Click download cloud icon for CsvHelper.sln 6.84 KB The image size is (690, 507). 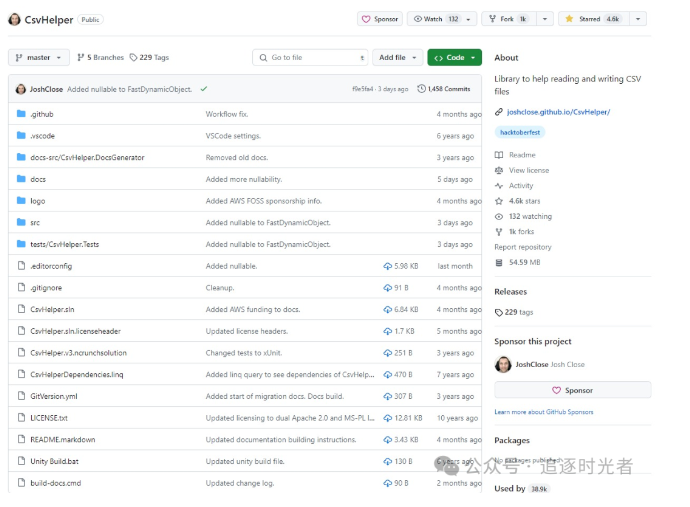(x=388, y=309)
